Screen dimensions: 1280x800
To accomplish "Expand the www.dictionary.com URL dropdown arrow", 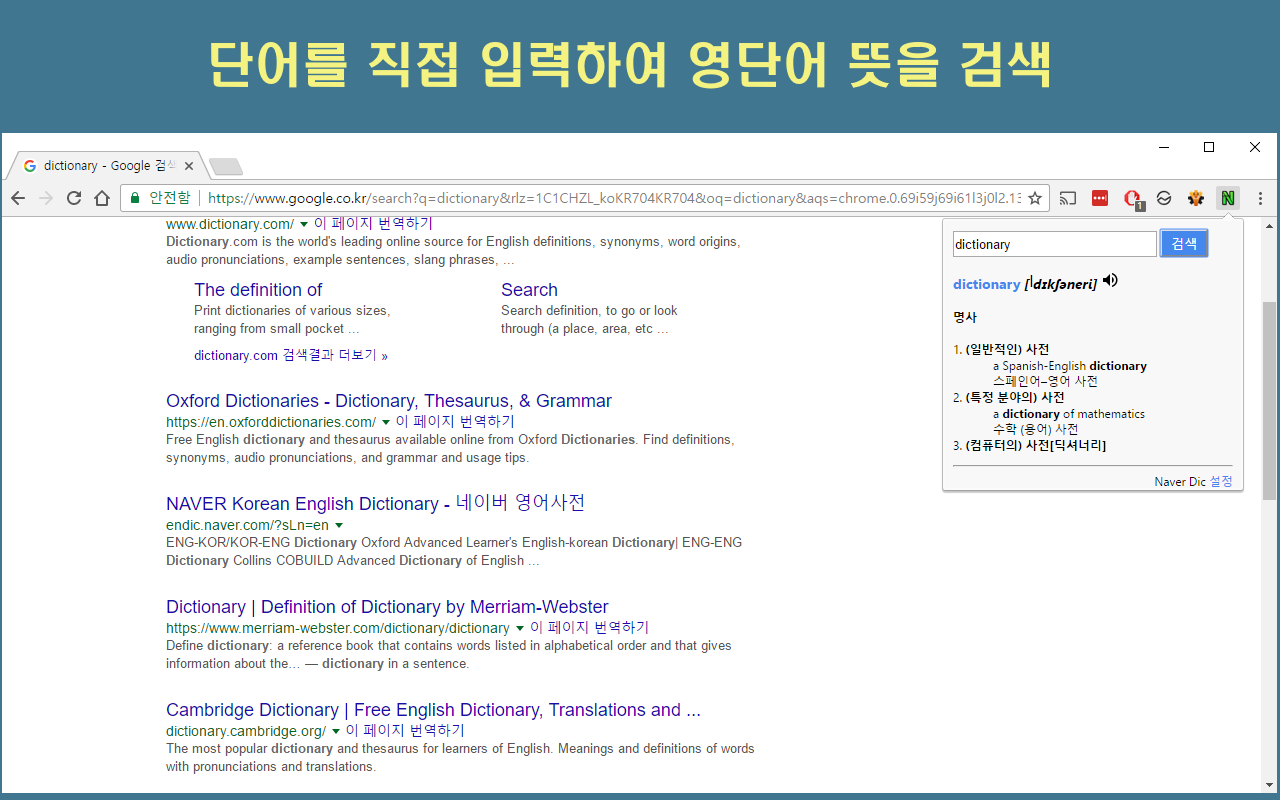I will point(304,224).
